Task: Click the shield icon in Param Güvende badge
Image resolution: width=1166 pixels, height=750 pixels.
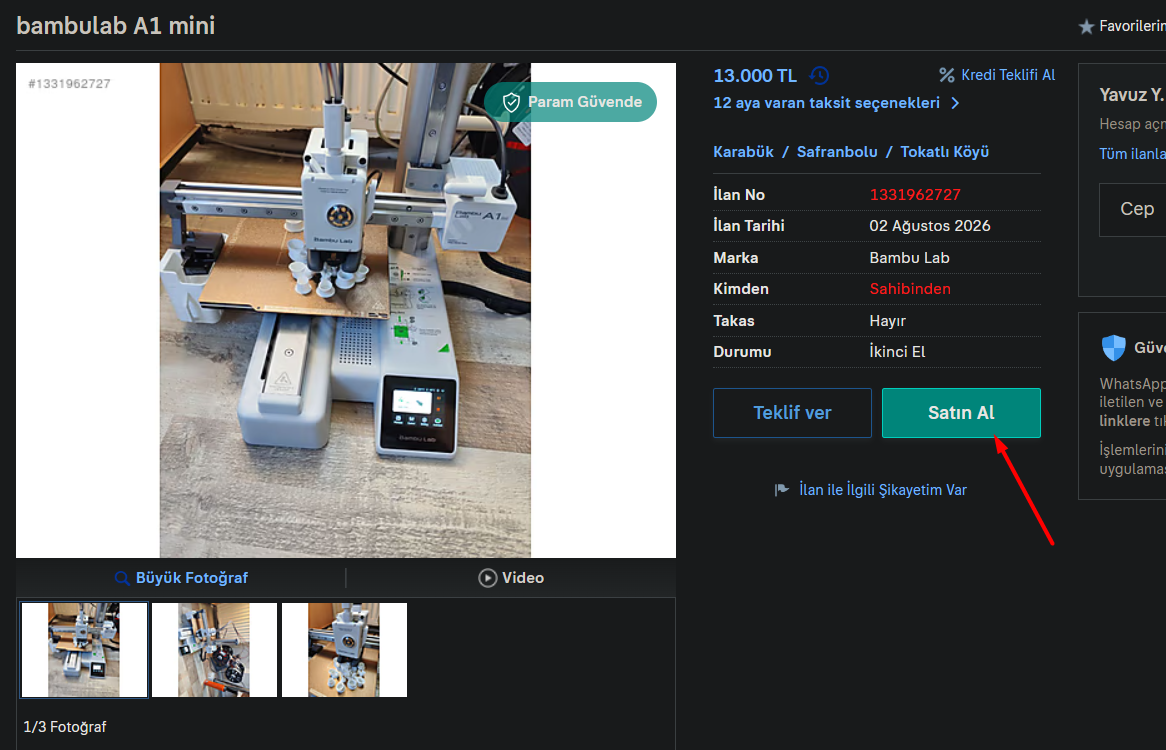Action: coord(512,103)
